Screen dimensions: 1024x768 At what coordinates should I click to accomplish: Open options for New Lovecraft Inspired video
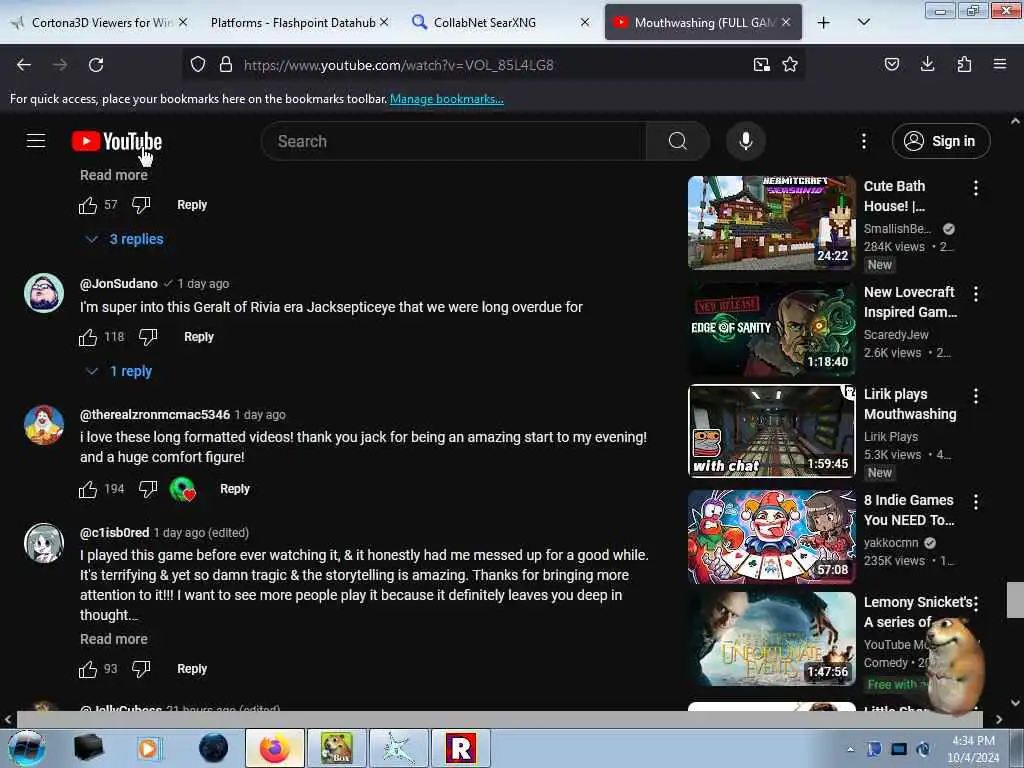click(976, 294)
